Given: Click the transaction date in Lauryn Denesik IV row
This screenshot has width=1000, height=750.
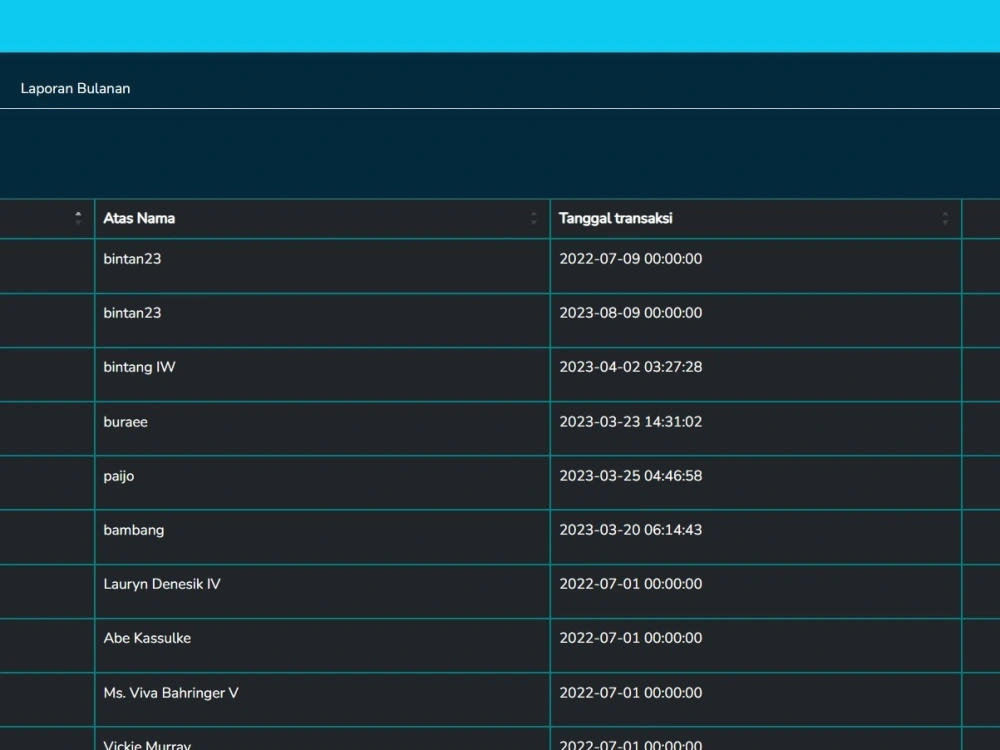Looking at the screenshot, I should tap(631, 584).
